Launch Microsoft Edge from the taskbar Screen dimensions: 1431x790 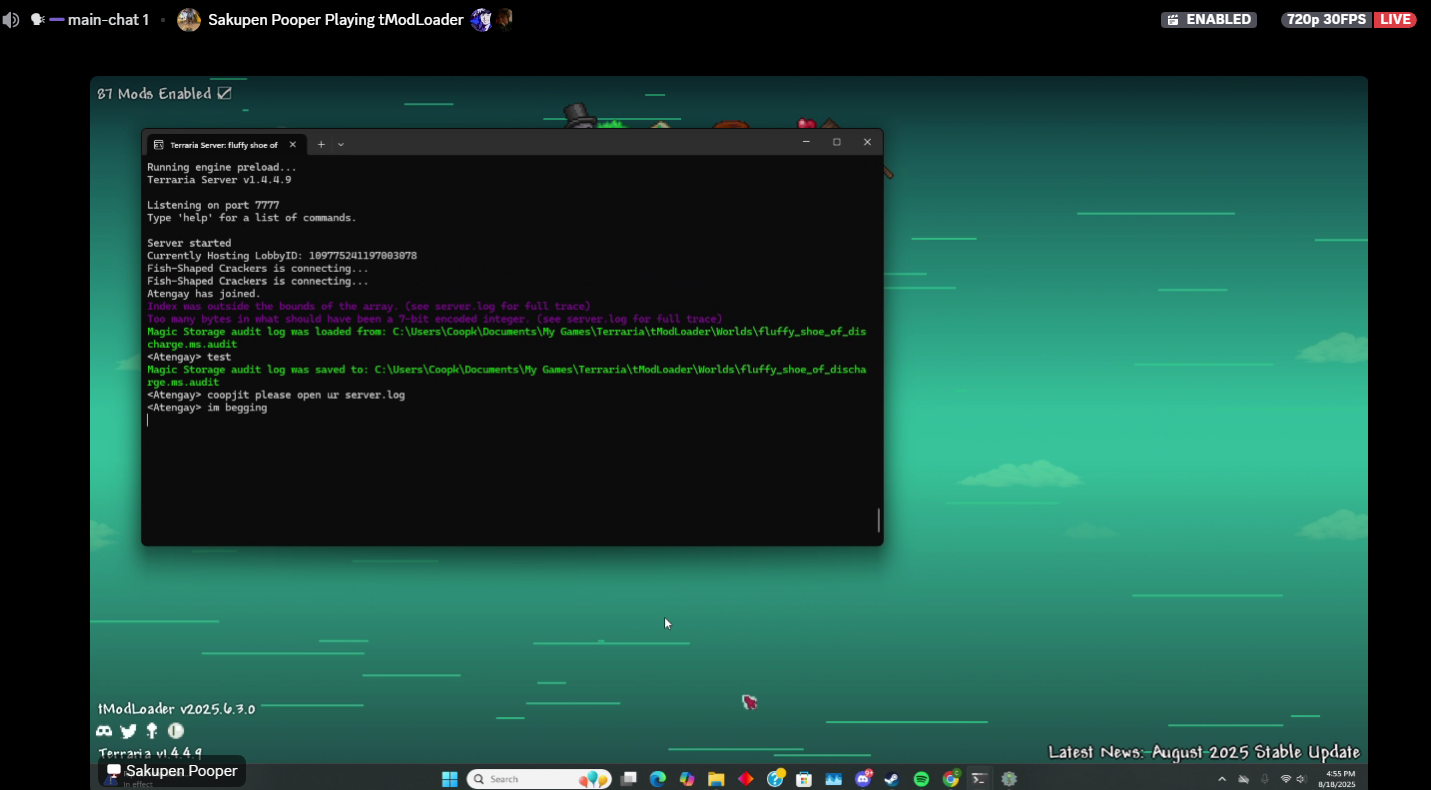pos(657,779)
